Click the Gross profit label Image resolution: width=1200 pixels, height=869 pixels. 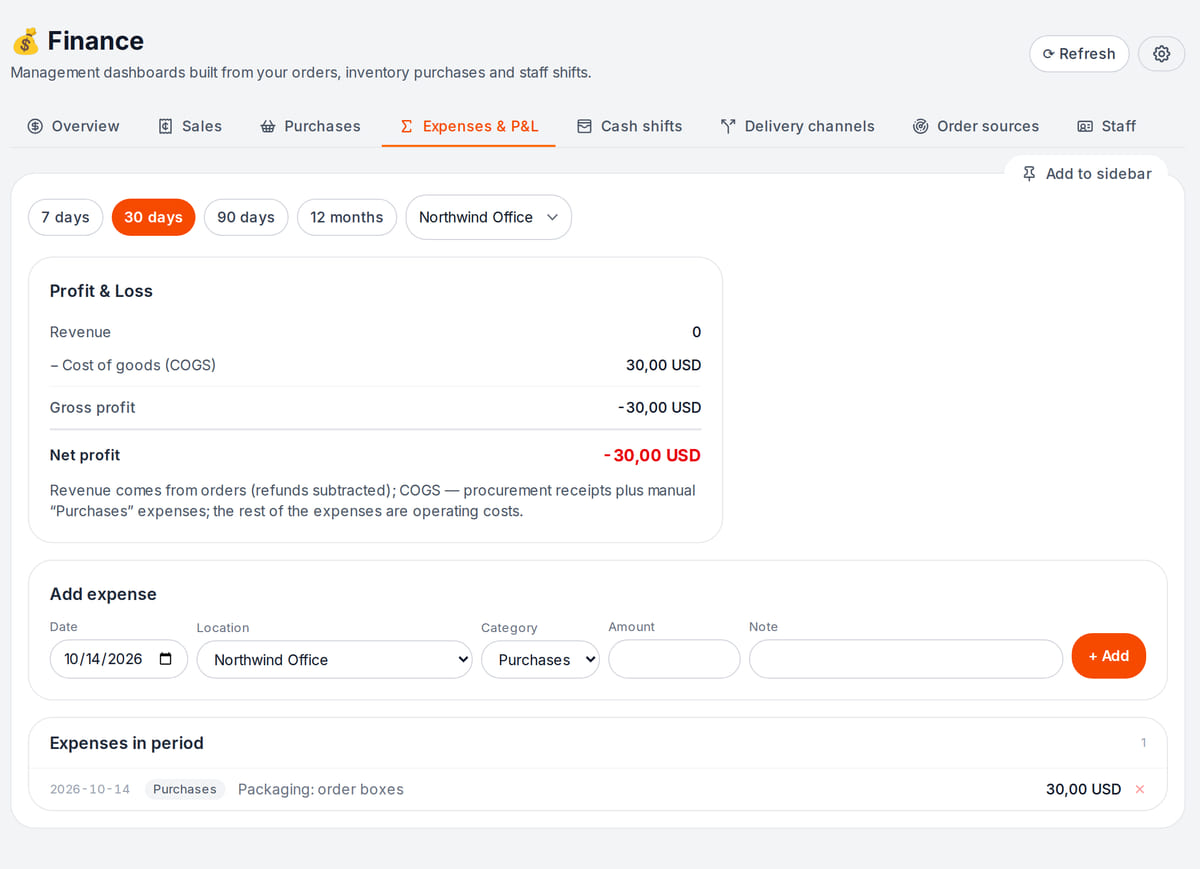pos(92,407)
